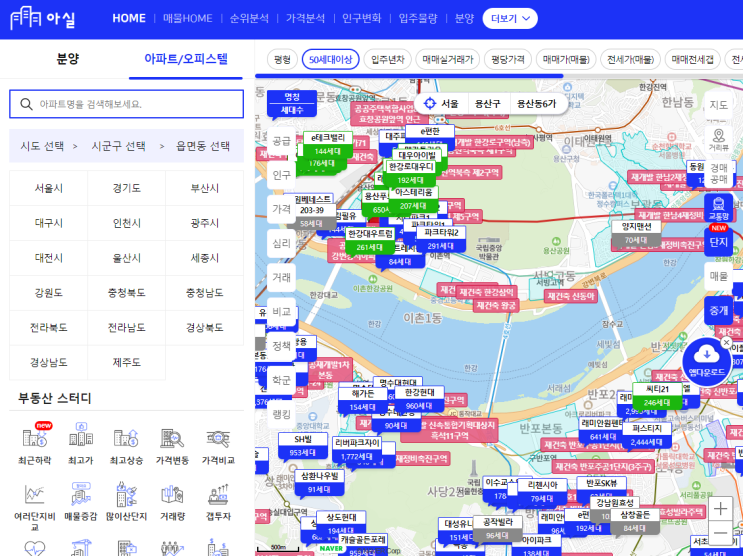Open the 순위분석 menu
The width and height of the screenshot is (743, 556).
click(249, 18)
